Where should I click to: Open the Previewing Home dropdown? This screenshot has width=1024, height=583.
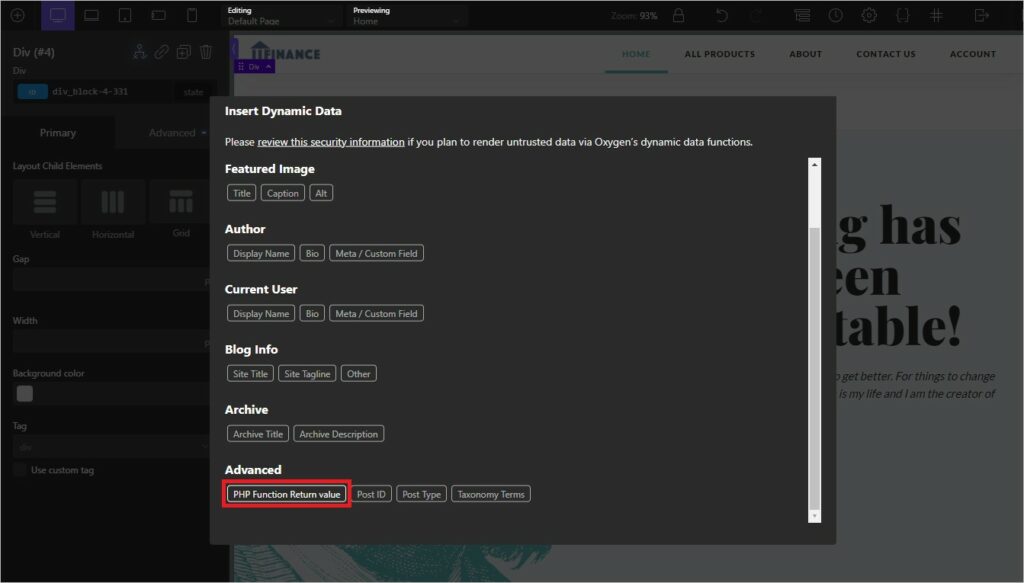point(408,16)
